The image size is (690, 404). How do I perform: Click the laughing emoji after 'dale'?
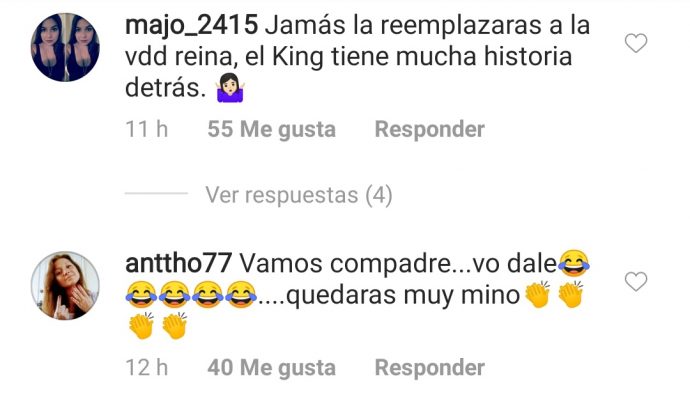pos(574,263)
